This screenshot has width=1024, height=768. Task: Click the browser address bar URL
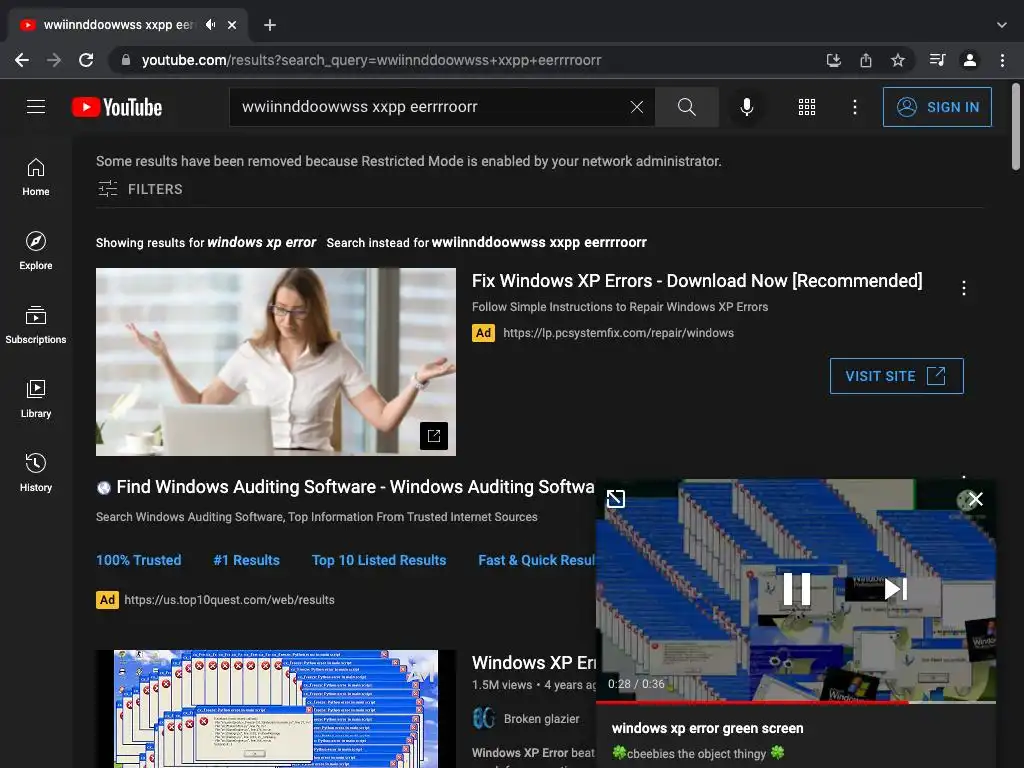(371, 60)
